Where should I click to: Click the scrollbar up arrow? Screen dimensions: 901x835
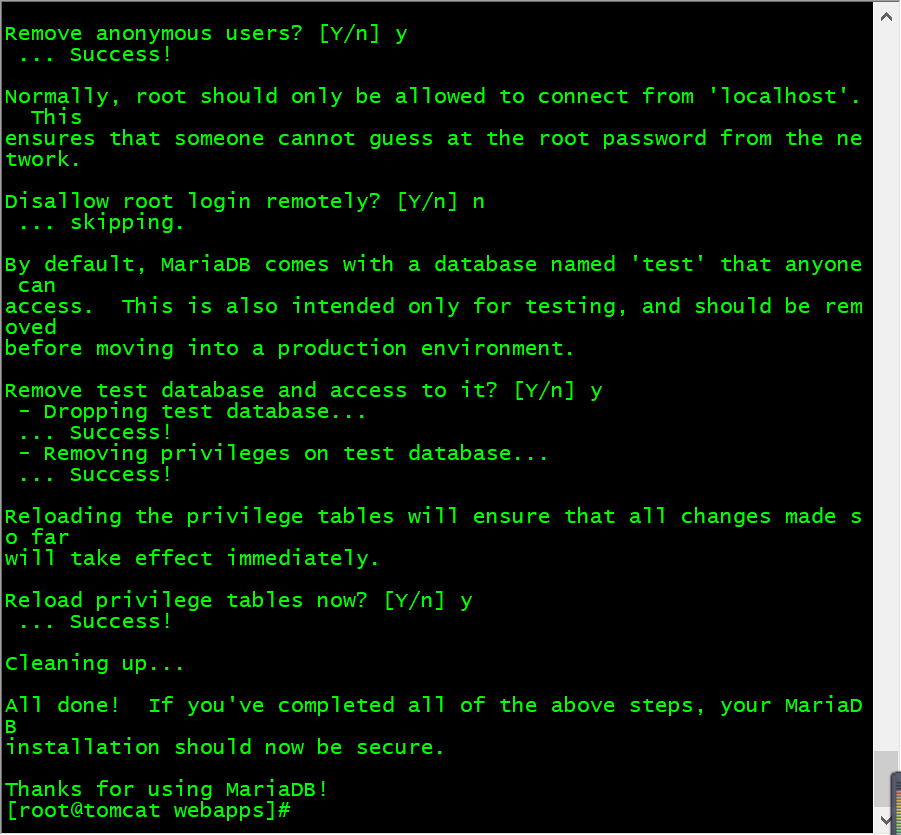coord(886,17)
